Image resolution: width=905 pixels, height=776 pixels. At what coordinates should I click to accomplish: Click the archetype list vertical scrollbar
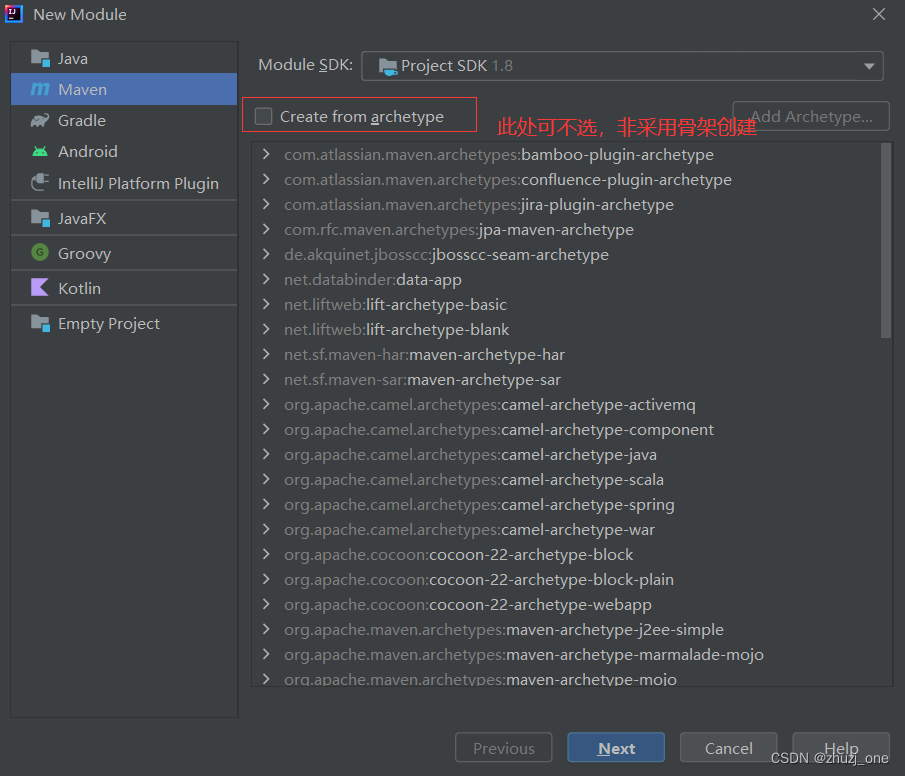click(x=886, y=240)
